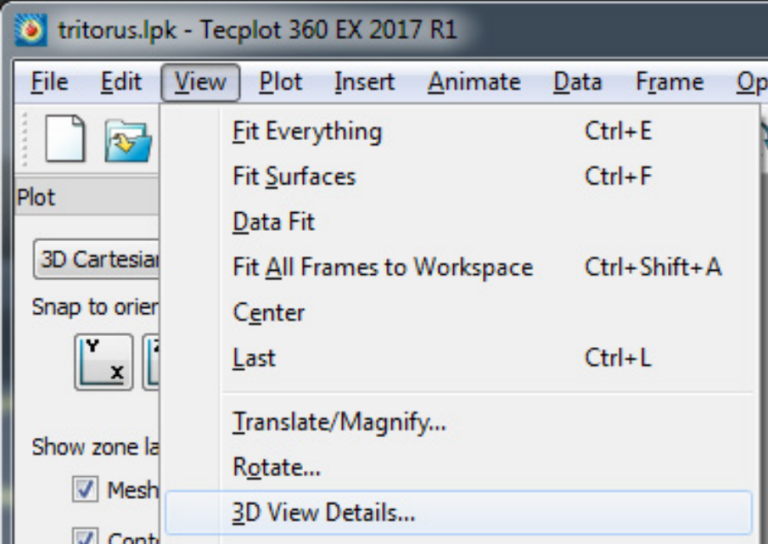The image size is (768, 544).
Task: Open 3D View Details from menu
Action: [x=323, y=513]
